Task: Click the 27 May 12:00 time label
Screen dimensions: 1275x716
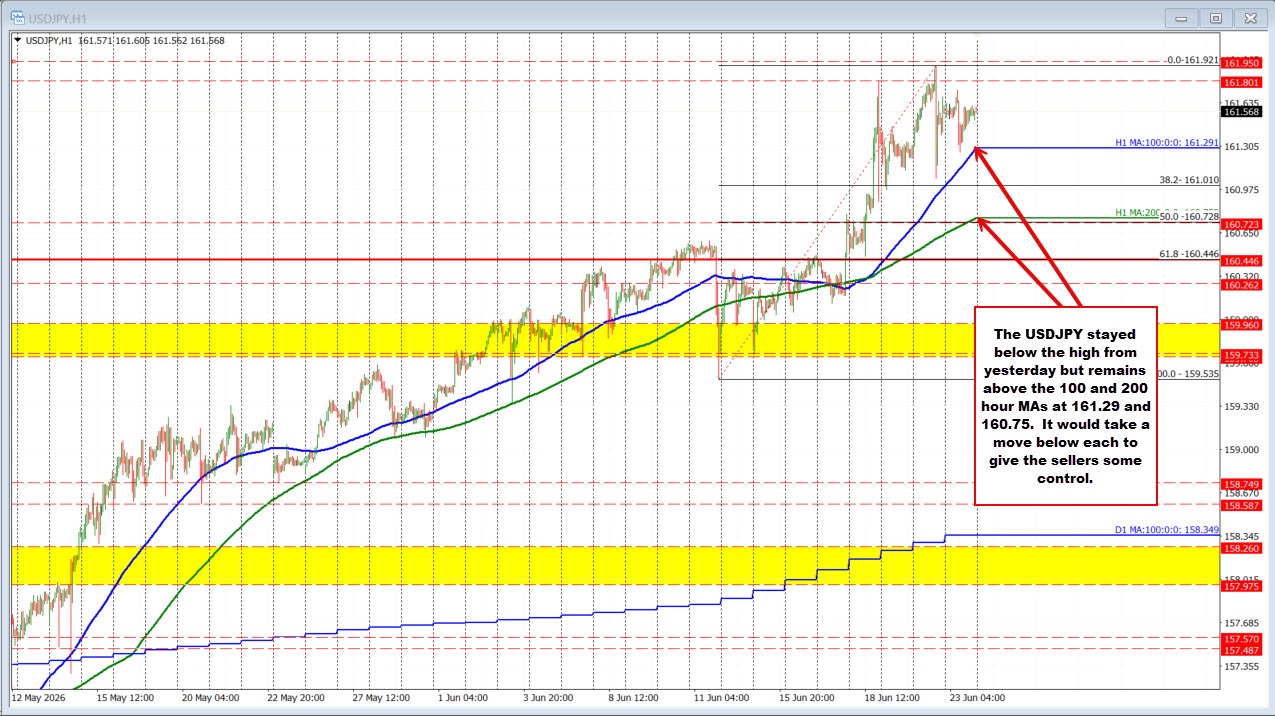Action: point(381,697)
